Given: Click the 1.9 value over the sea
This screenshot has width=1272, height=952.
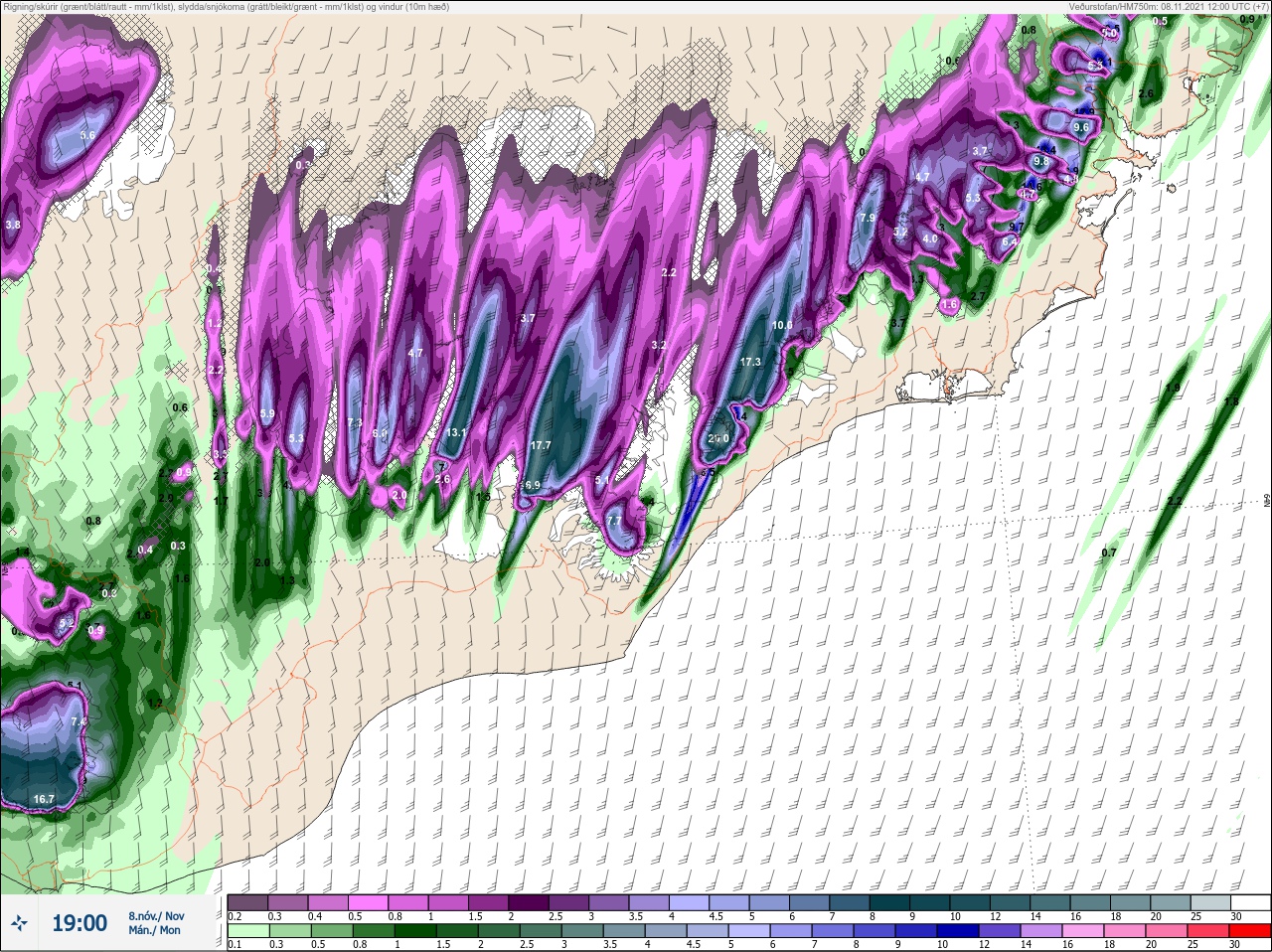Looking at the screenshot, I should tap(1173, 388).
